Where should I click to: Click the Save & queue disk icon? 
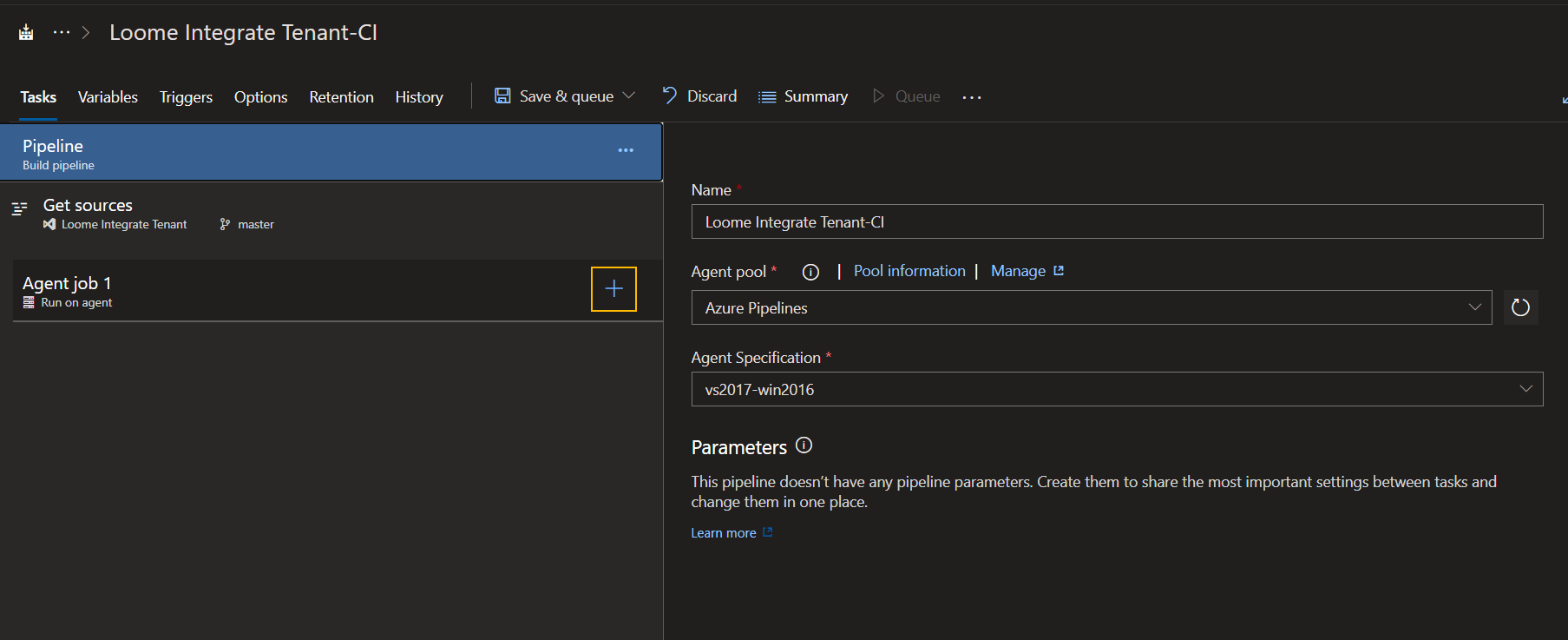point(502,96)
